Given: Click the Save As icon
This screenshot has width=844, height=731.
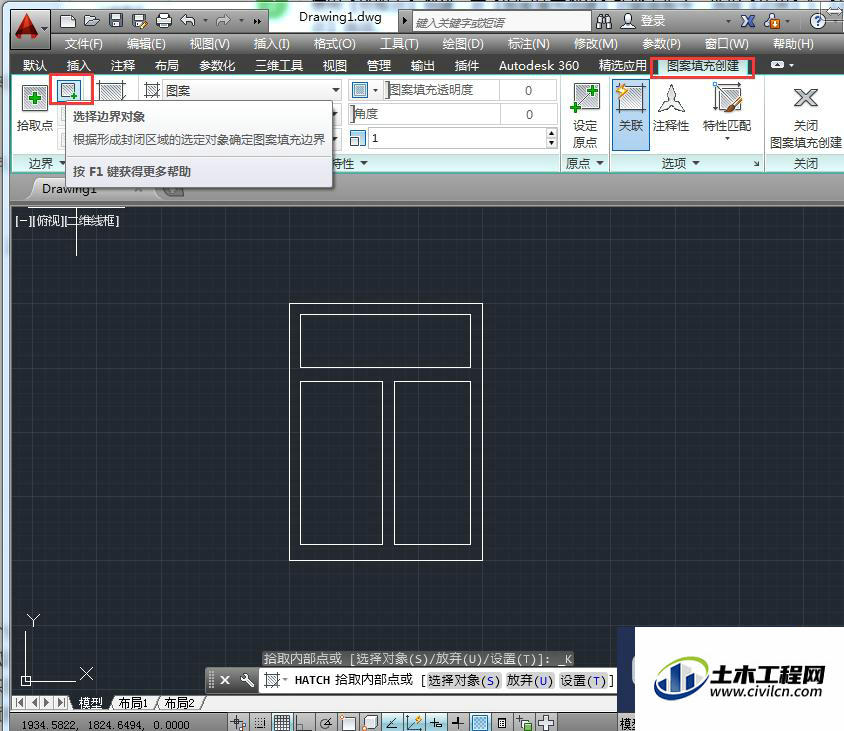Looking at the screenshot, I should [x=140, y=21].
